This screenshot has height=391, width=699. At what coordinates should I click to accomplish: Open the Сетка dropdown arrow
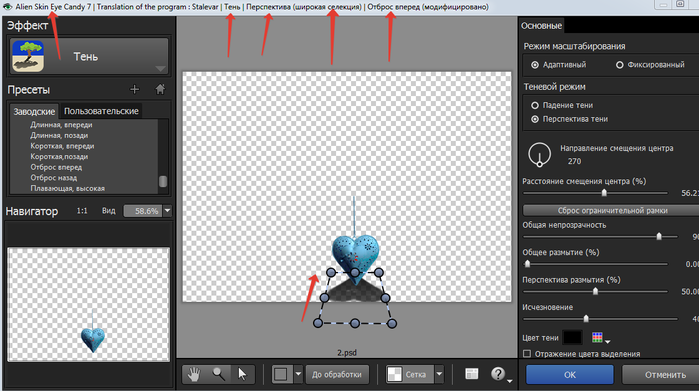coord(439,374)
